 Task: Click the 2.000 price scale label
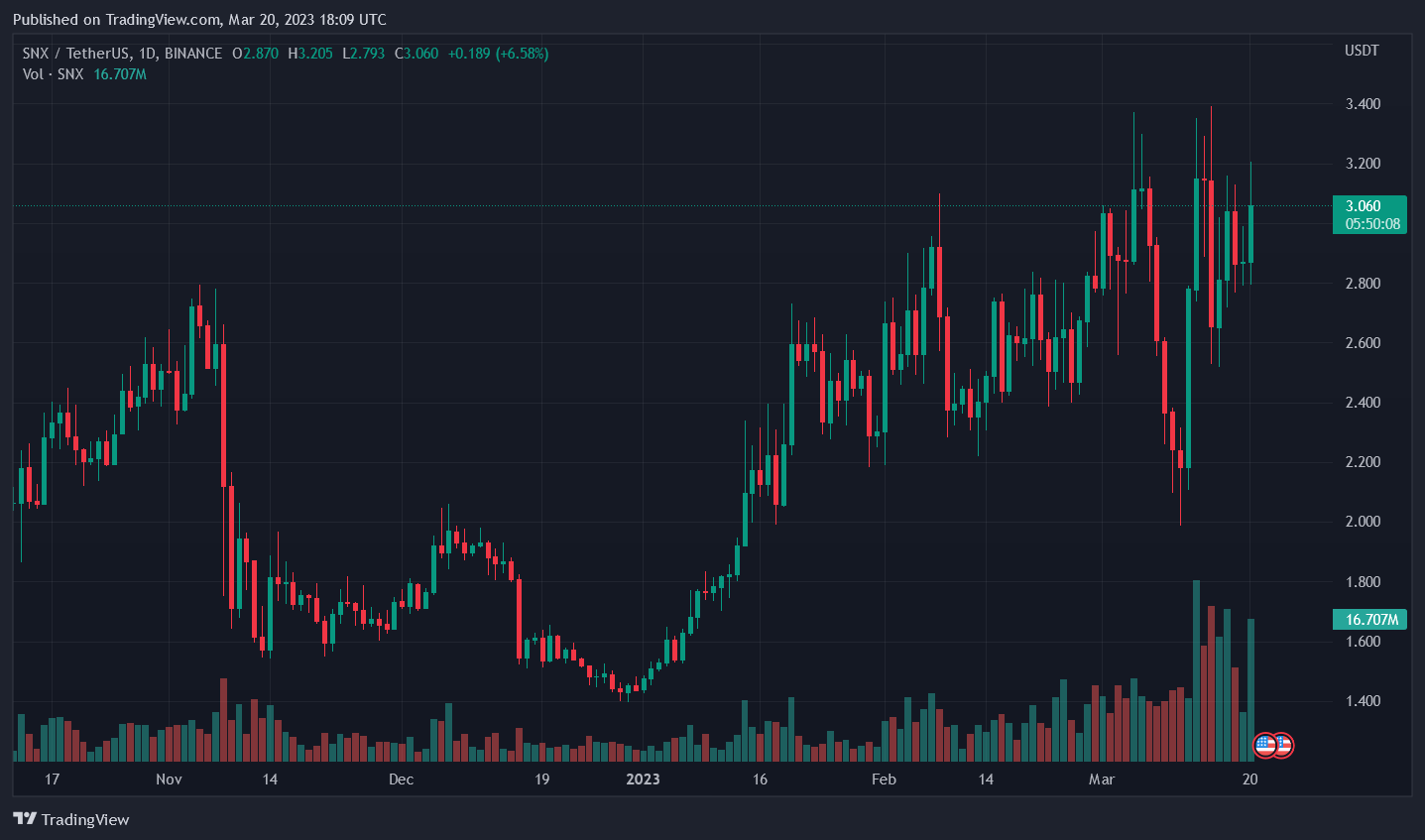(1363, 522)
